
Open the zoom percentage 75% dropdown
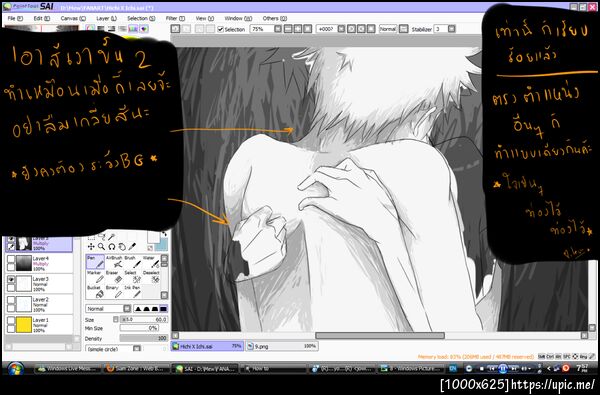(278, 29)
